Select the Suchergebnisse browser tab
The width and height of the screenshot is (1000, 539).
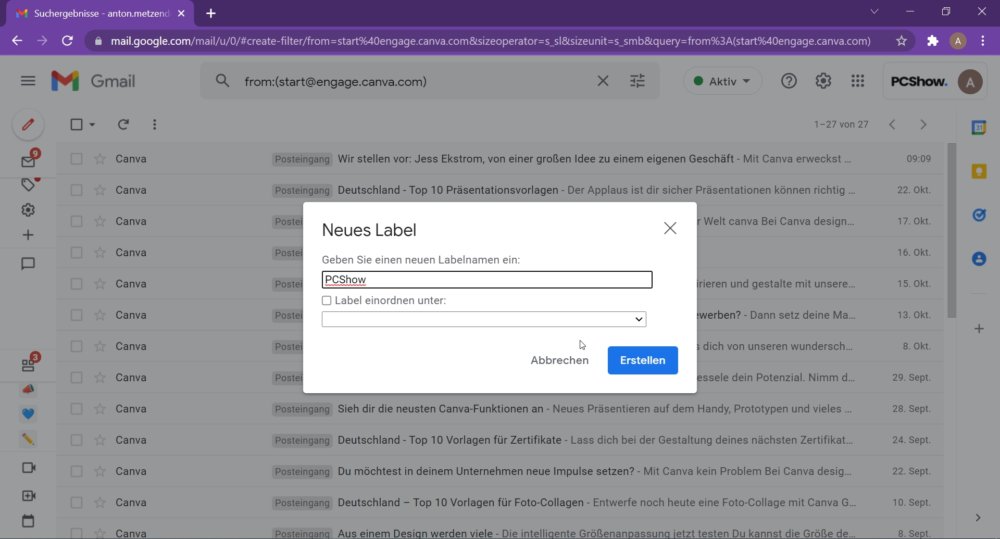tap(102, 13)
